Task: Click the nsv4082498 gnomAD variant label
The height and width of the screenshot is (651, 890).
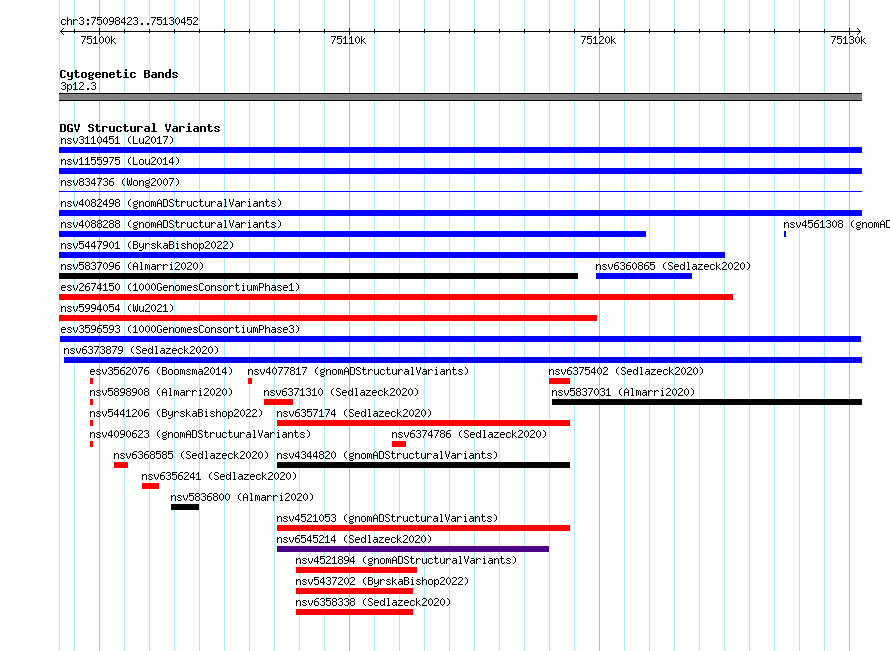Action: point(171,203)
